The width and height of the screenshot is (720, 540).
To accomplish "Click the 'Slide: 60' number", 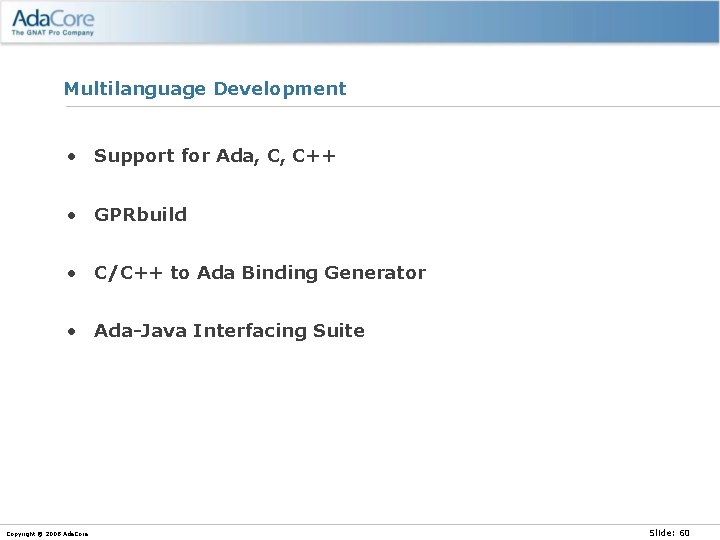I will (669, 533).
